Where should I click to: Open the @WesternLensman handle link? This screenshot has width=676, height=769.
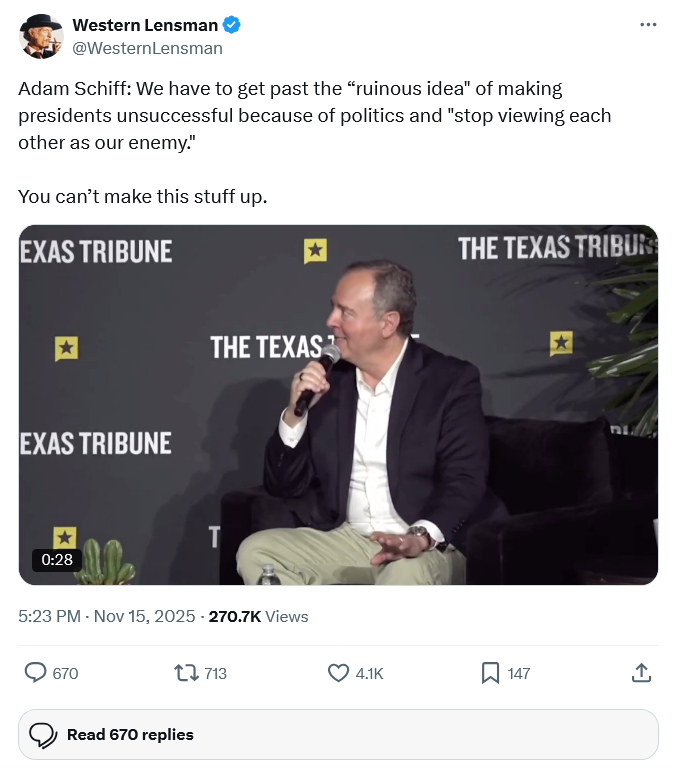(x=147, y=48)
